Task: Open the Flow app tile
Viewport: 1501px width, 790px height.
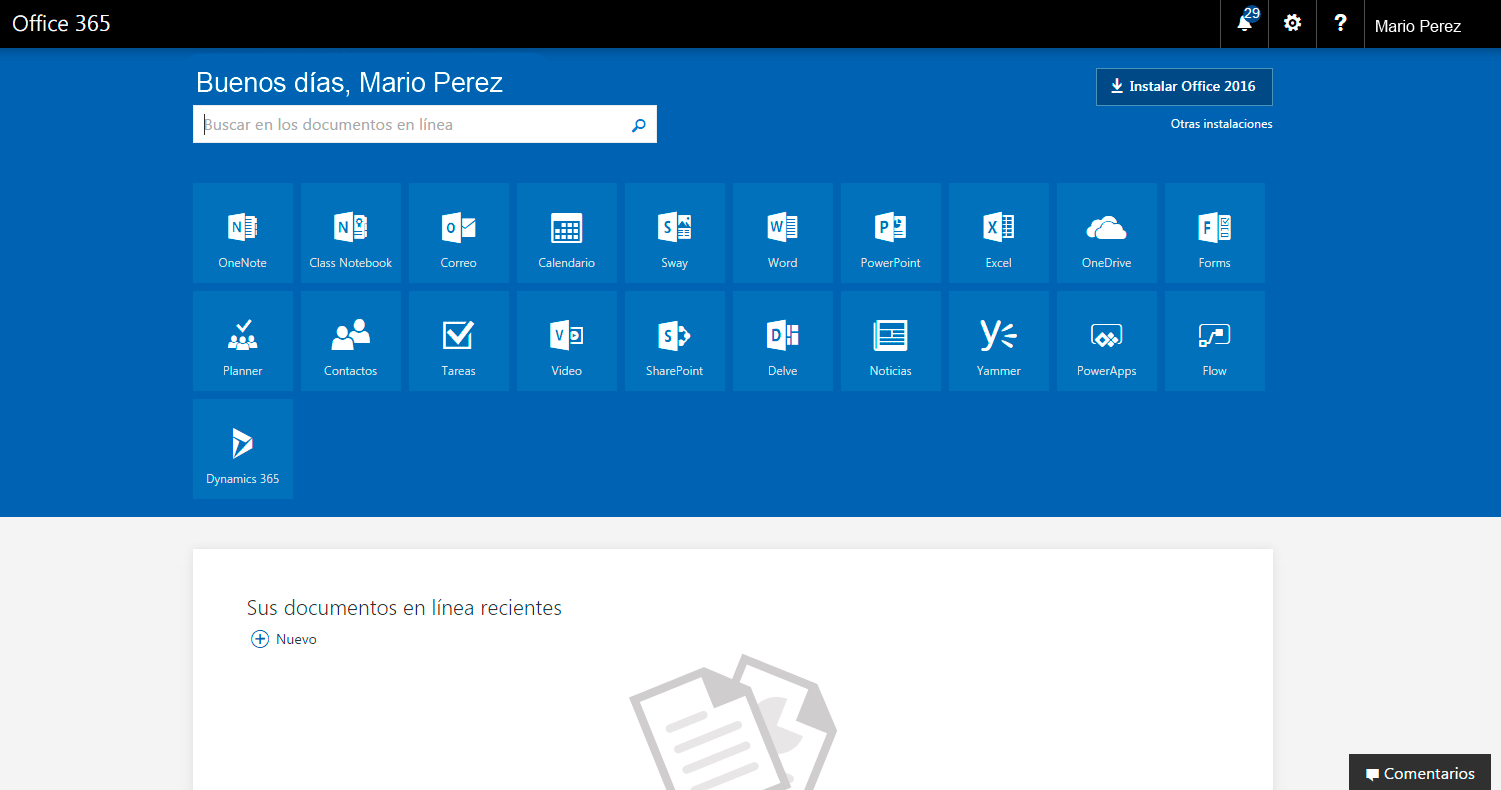Action: pyautogui.click(x=1215, y=341)
